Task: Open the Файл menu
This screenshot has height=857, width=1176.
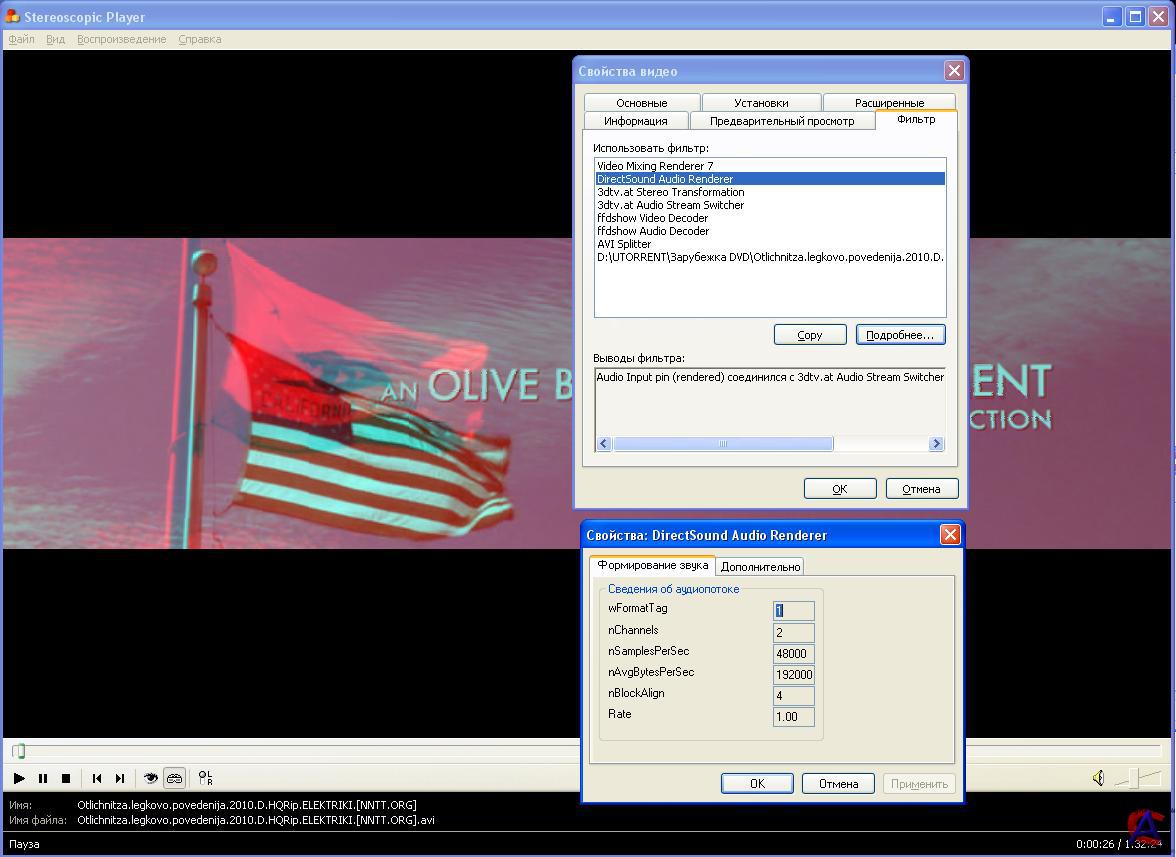Action: (x=21, y=39)
